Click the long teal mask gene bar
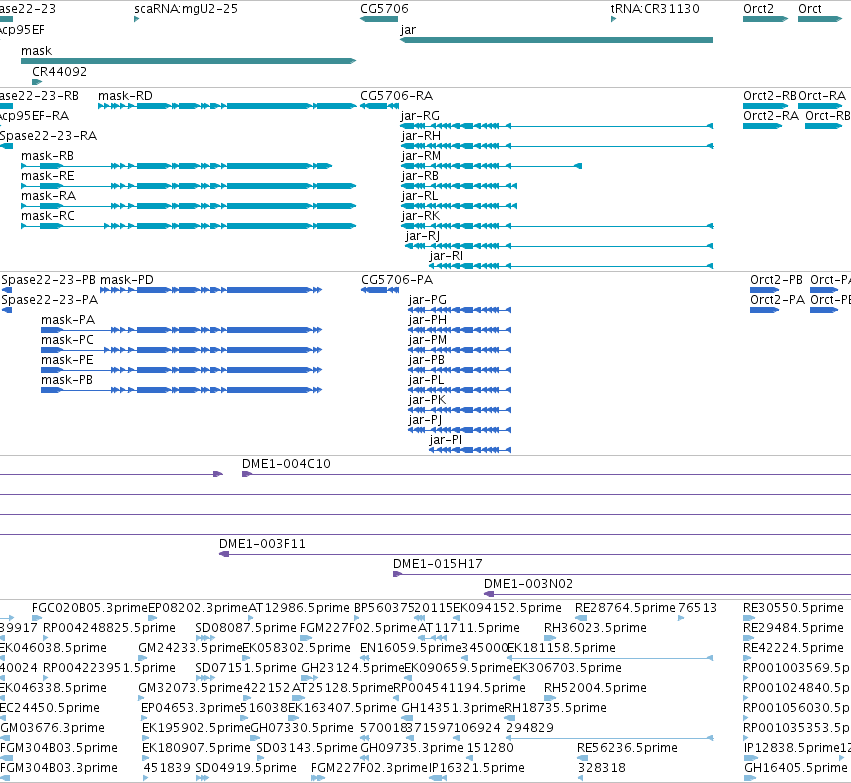Viewport: 851px width, 783px height. pyautogui.click(x=188, y=61)
